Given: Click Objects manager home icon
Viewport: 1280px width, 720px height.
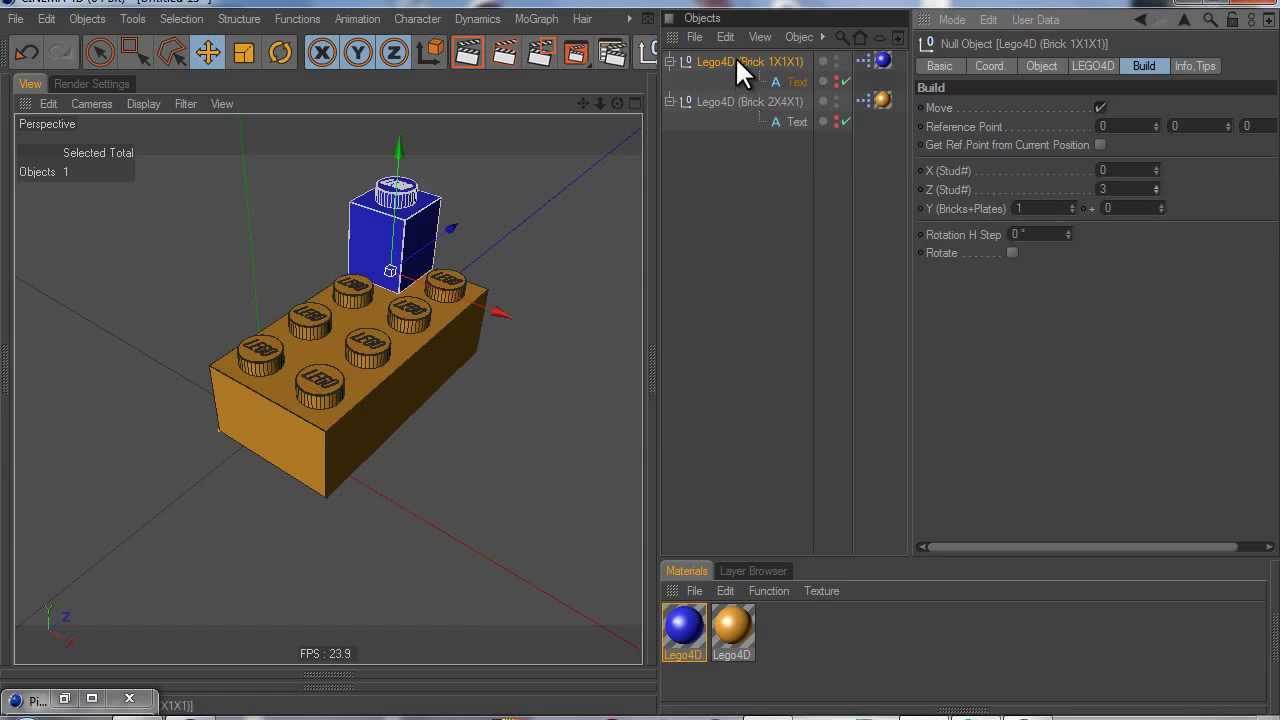Looking at the screenshot, I should pos(860,38).
